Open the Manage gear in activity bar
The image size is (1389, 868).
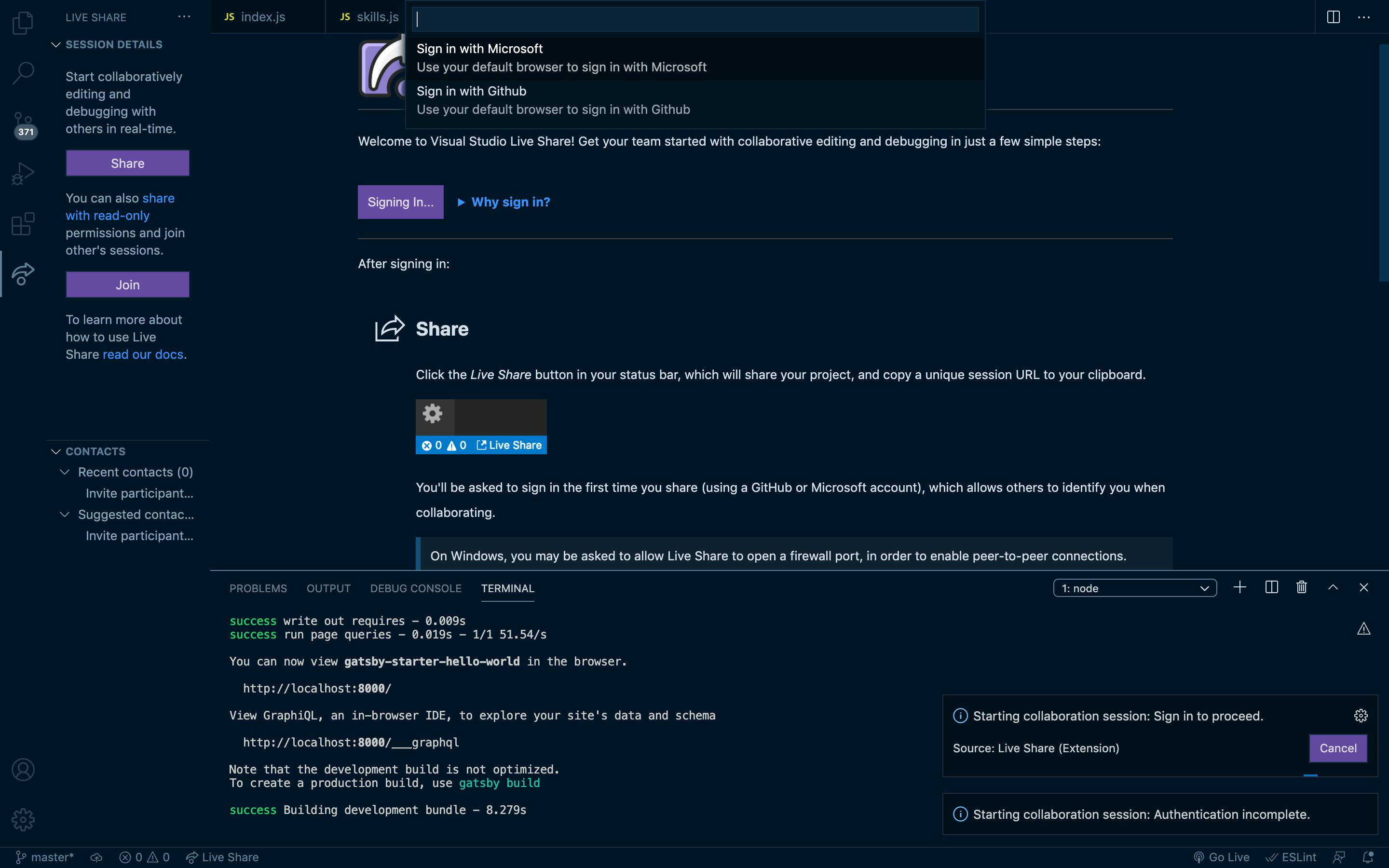pyautogui.click(x=23, y=819)
